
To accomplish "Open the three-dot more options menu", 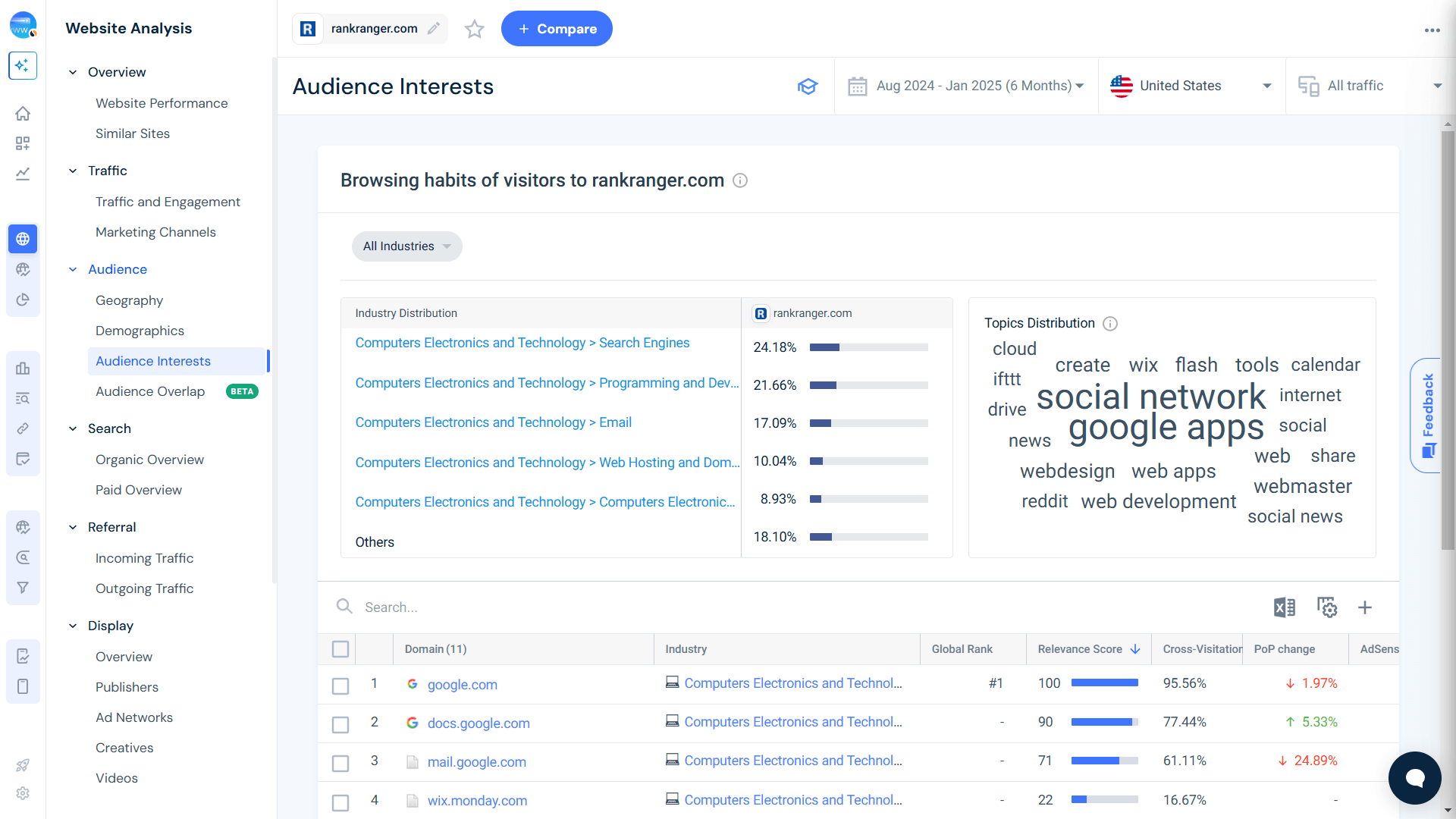I will 1432,30.
